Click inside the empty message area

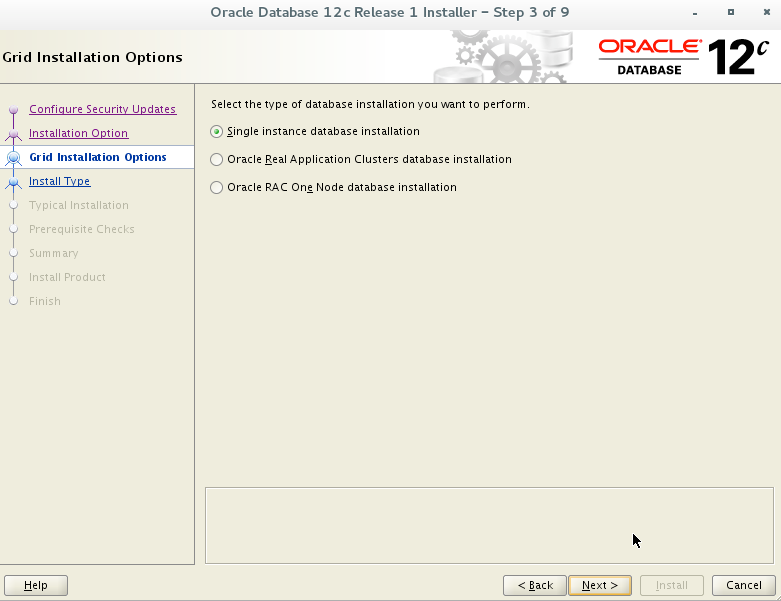pyautogui.click(x=489, y=525)
